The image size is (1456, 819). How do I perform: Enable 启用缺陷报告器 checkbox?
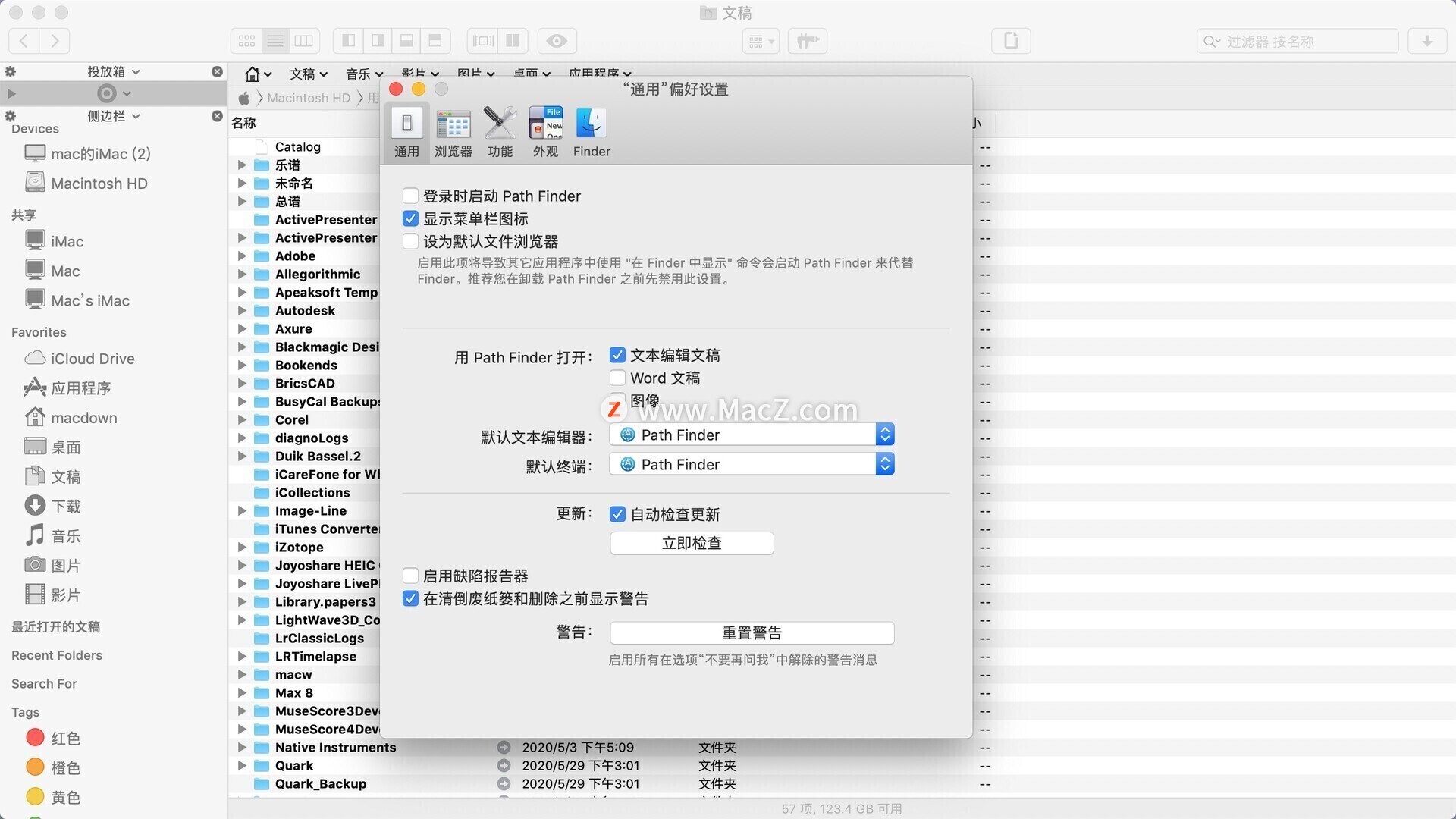coord(410,576)
